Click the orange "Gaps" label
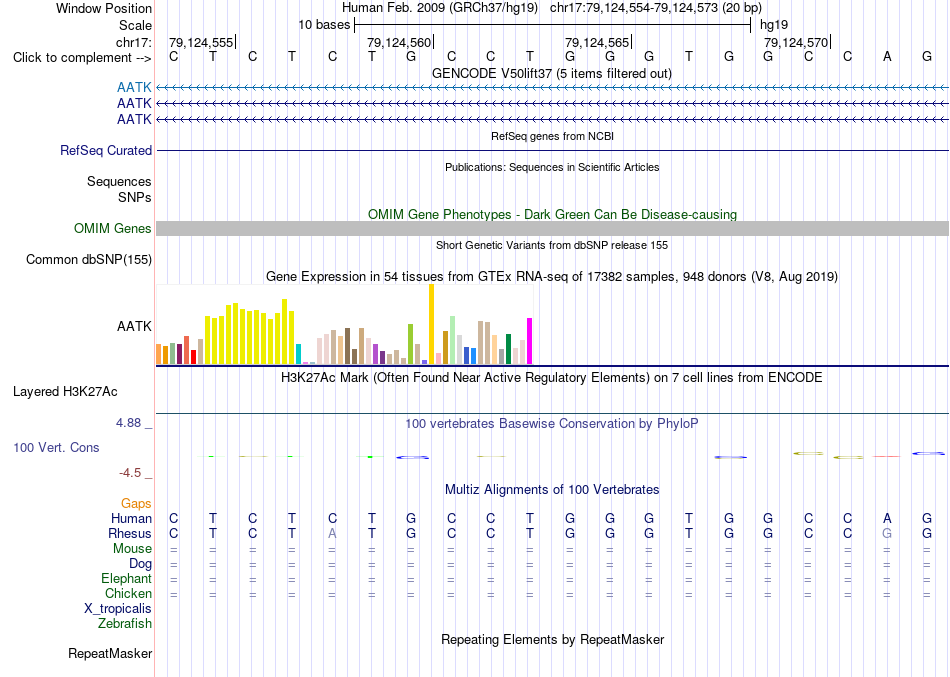Image resolution: width=950 pixels, height=677 pixels. click(136, 504)
